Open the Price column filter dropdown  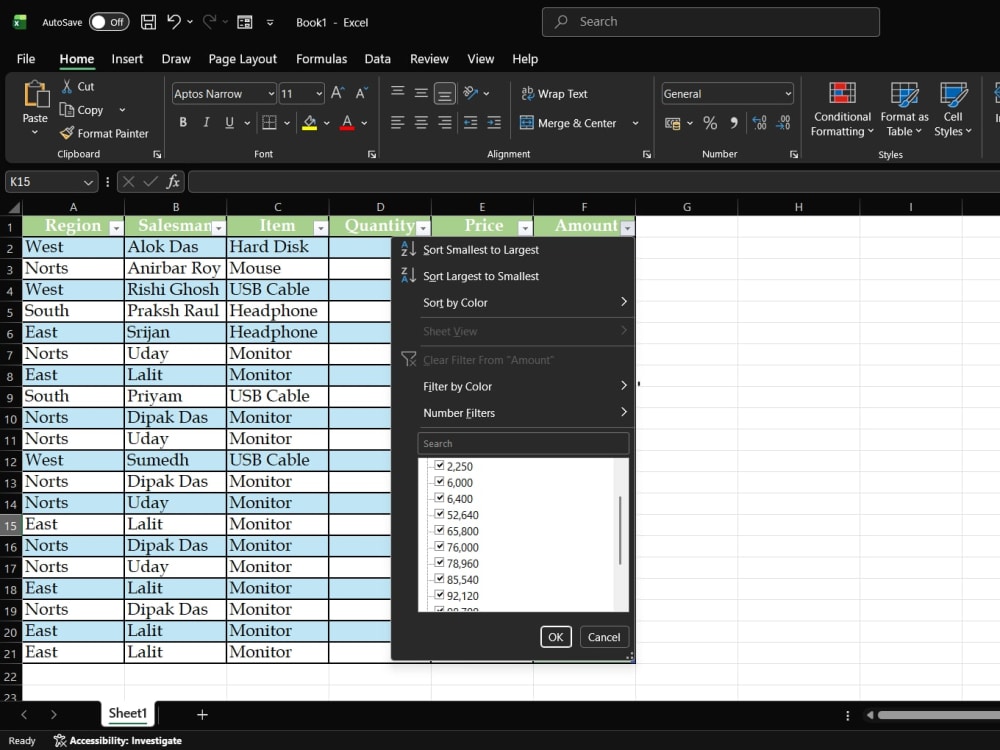click(525, 228)
